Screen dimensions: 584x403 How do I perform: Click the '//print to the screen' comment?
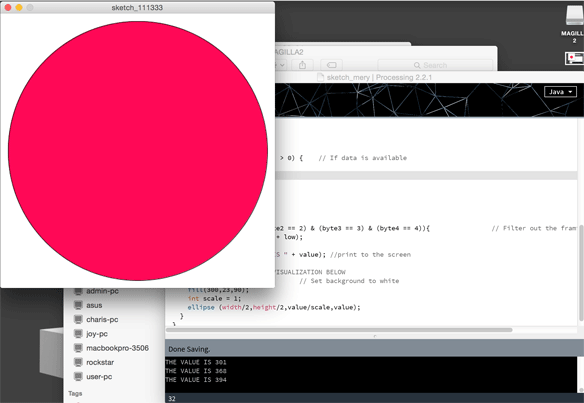click(370, 255)
